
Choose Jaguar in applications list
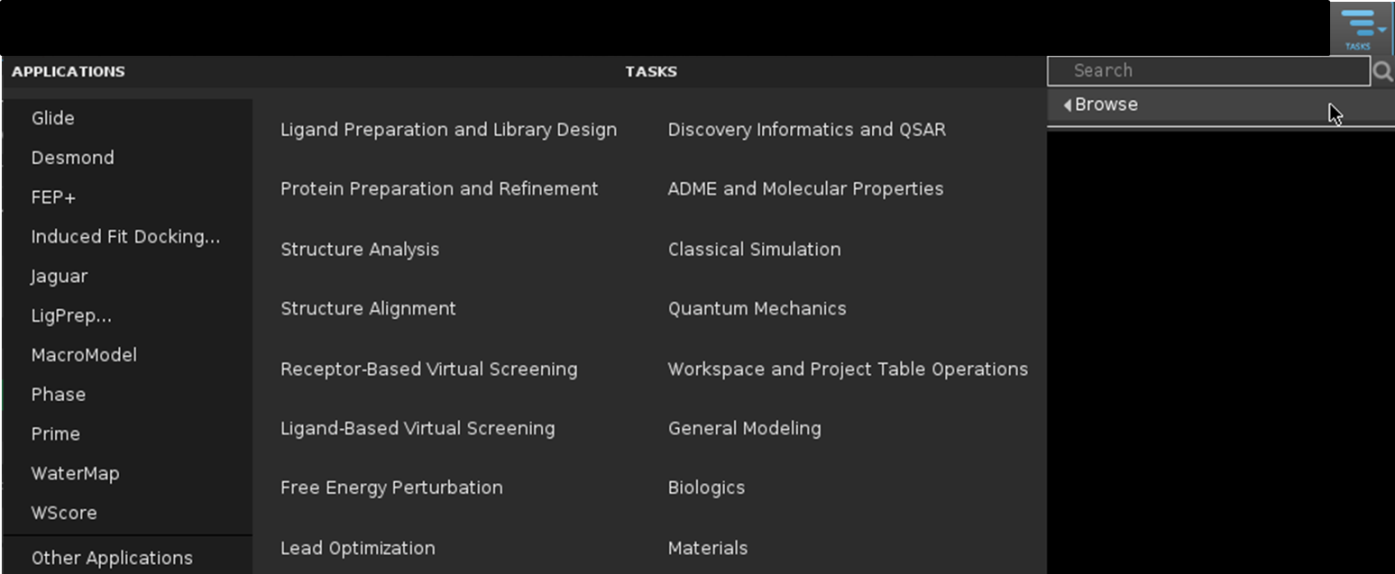[59, 276]
